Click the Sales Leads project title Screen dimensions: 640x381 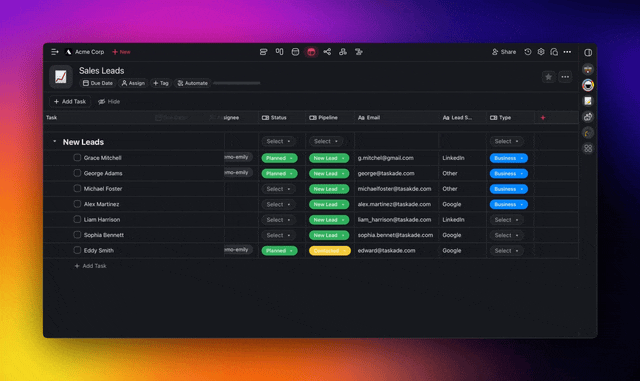(x=102, y=71)
